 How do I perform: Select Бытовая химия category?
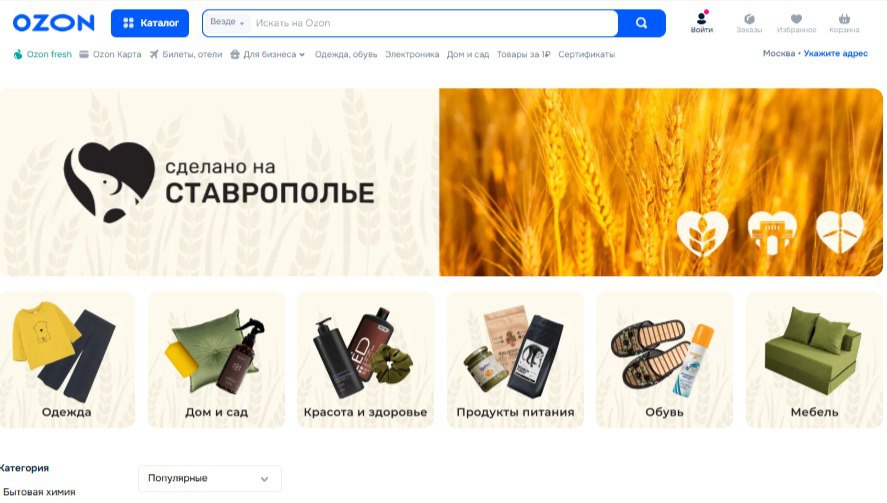point(39,492)
